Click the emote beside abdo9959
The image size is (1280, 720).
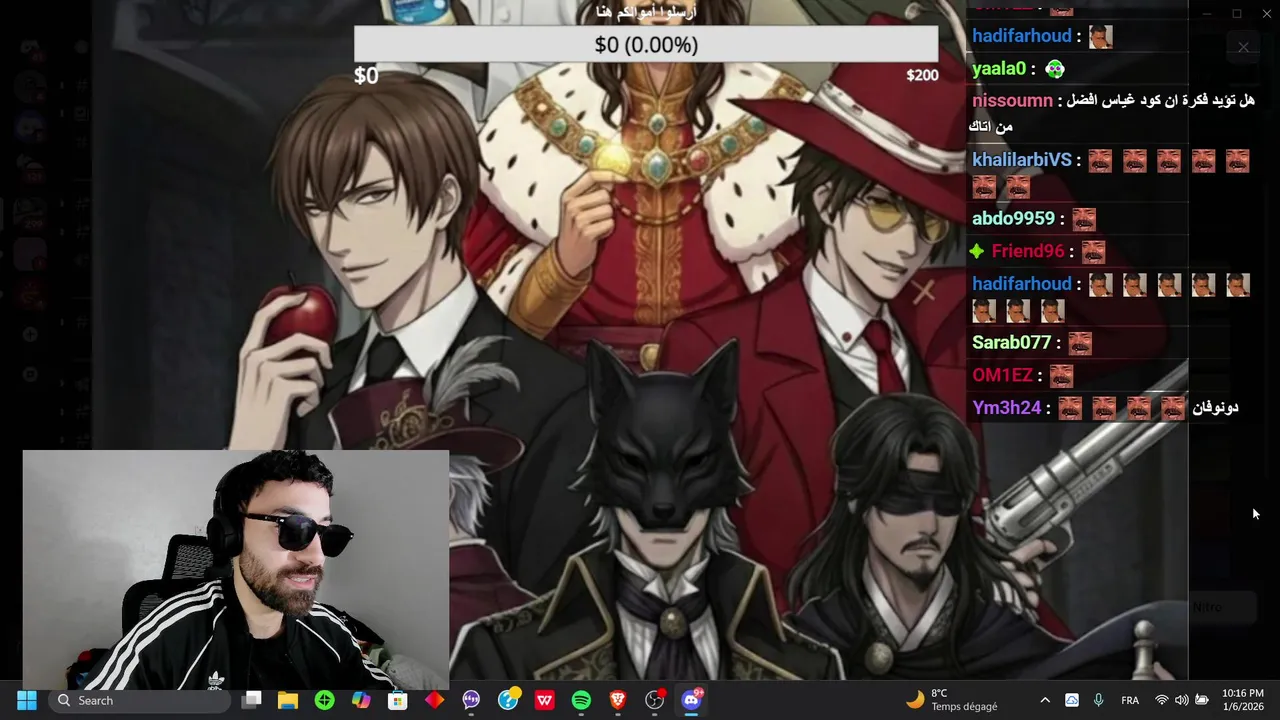pyautogui.click(x=1084, y=218)
